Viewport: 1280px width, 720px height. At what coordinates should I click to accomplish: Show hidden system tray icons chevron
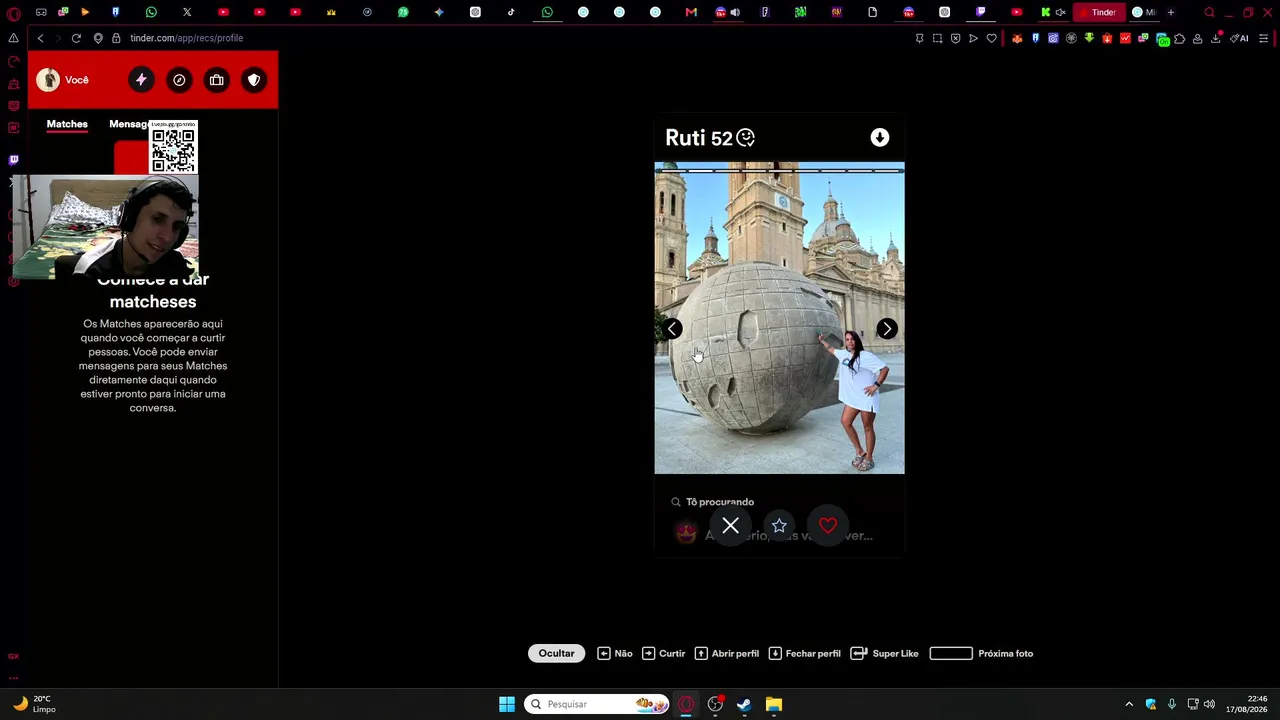click(x=1129, y=704)
